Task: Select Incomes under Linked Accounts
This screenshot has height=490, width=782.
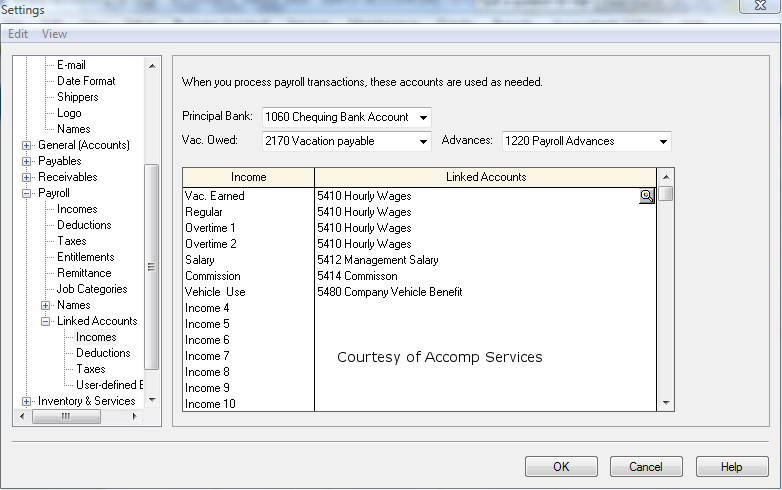Action: click(x=96, y=337)
